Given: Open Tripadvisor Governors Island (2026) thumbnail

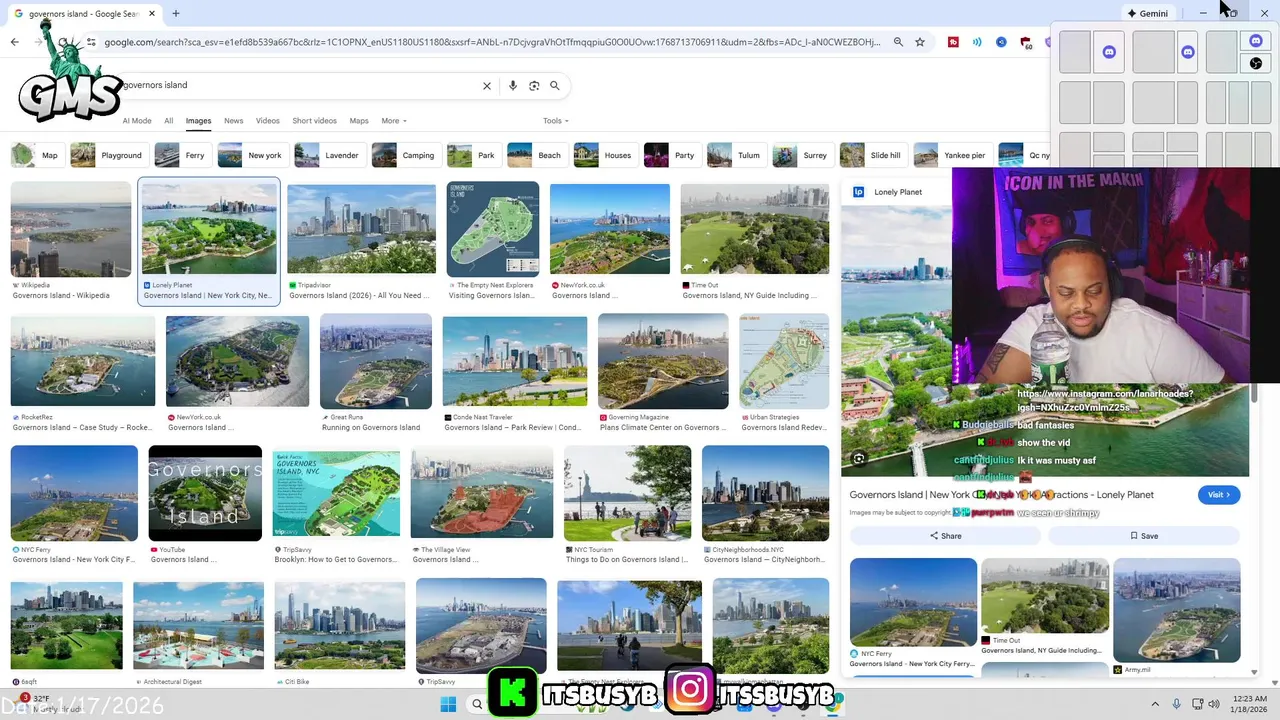Looking at the screenshot, I should click(x=362, y=229).
